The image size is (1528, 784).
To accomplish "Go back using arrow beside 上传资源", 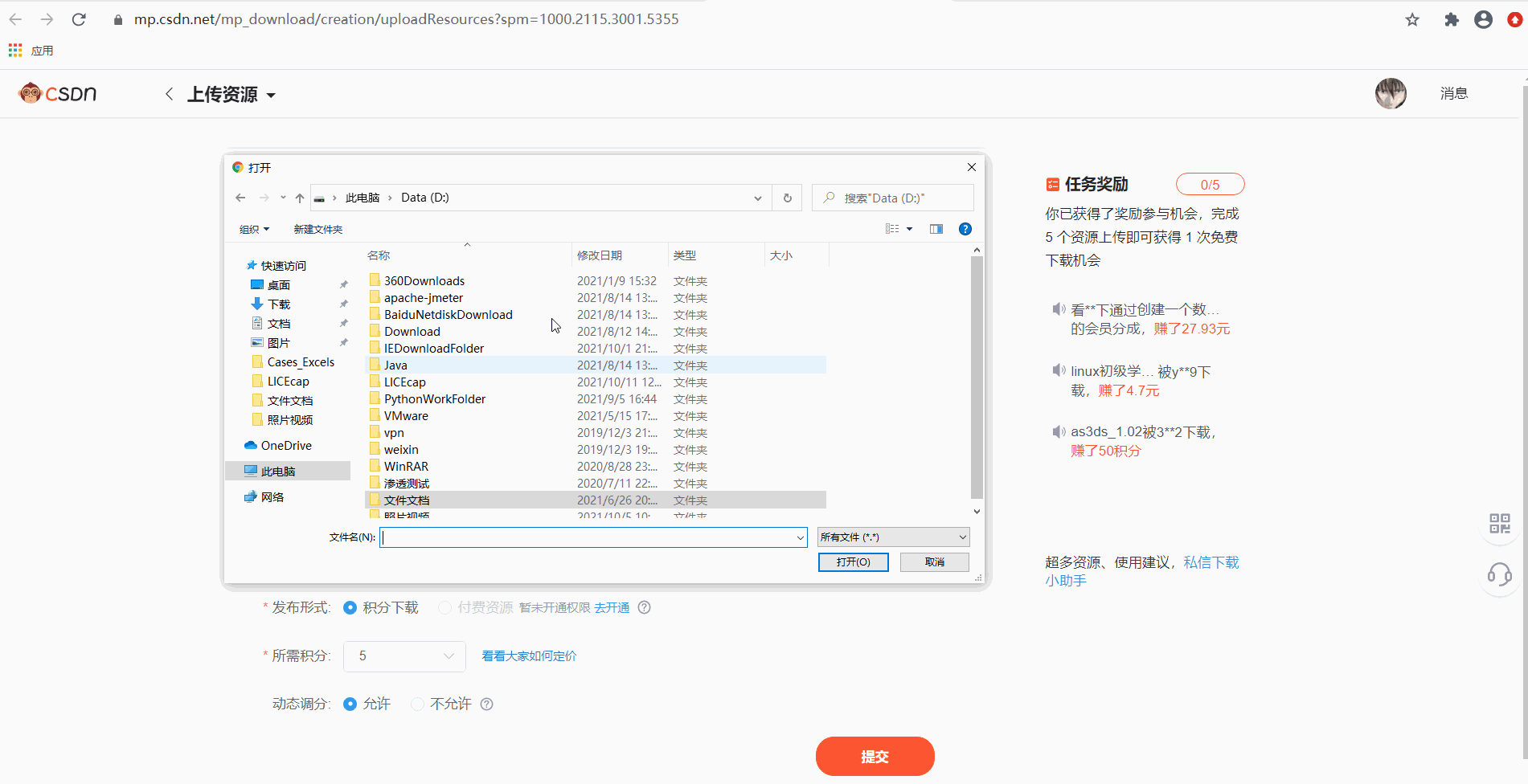I will point(169,94).
